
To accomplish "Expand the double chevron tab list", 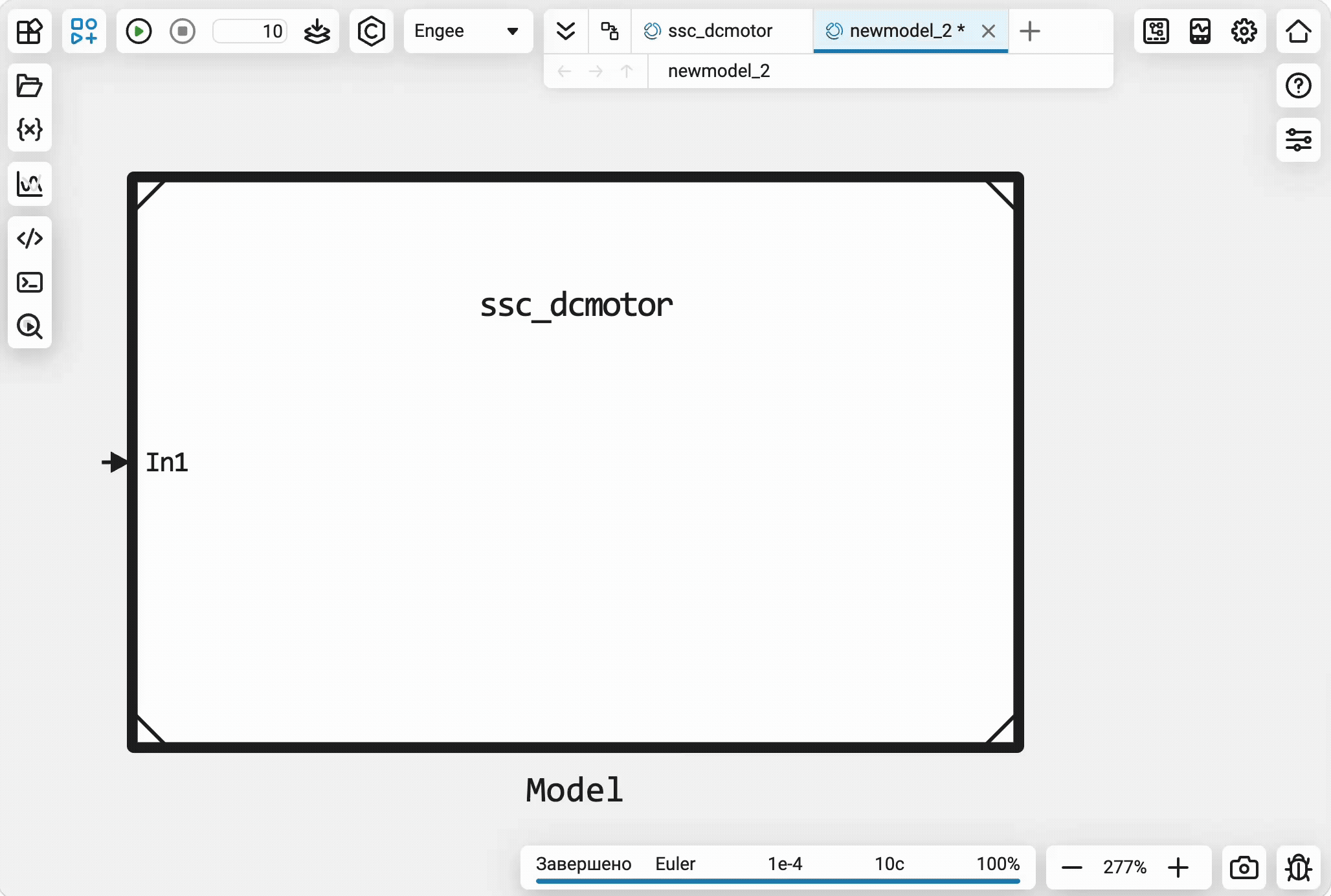I will (566, 31).
